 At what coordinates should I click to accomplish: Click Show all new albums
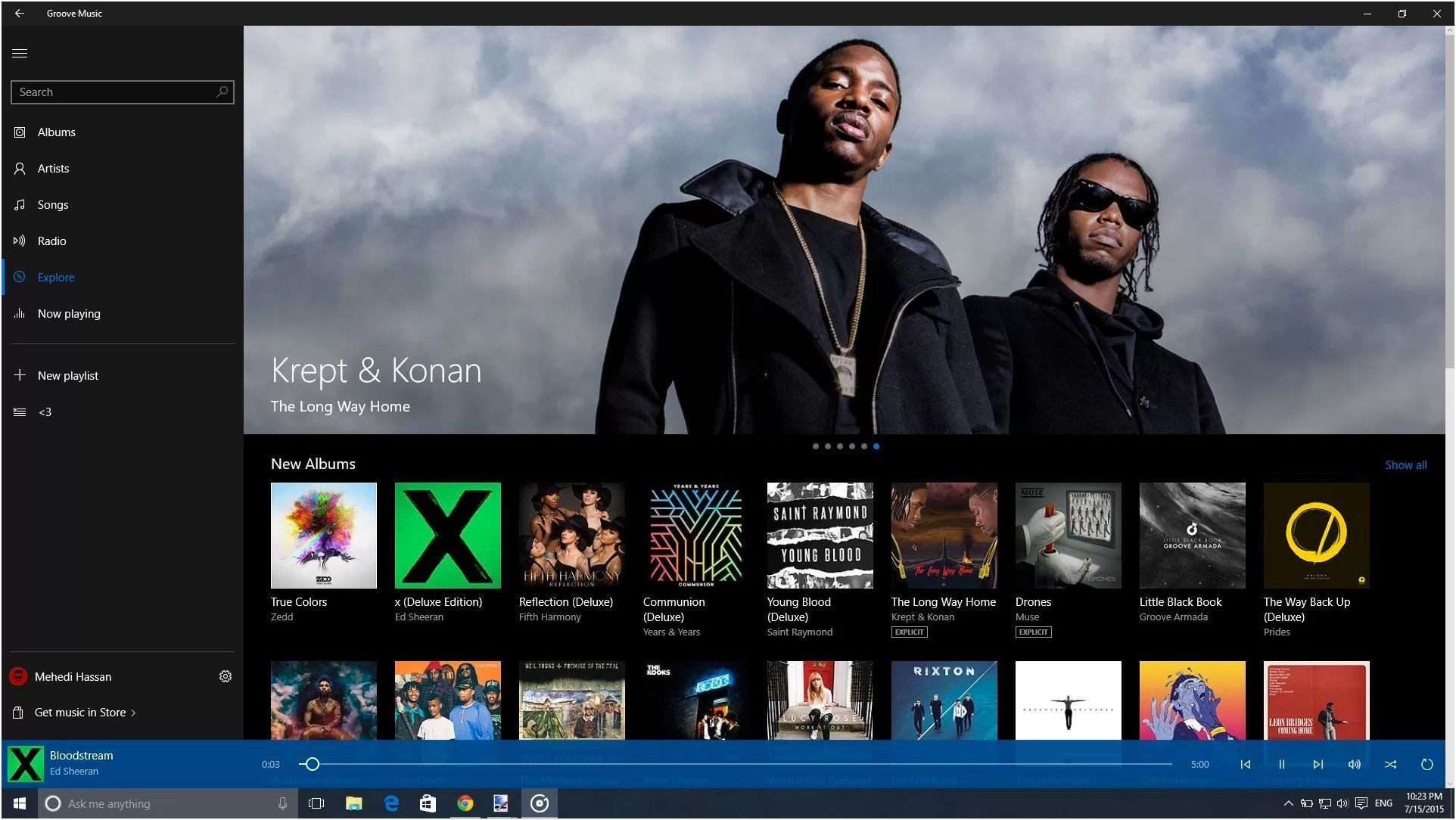1405,464
